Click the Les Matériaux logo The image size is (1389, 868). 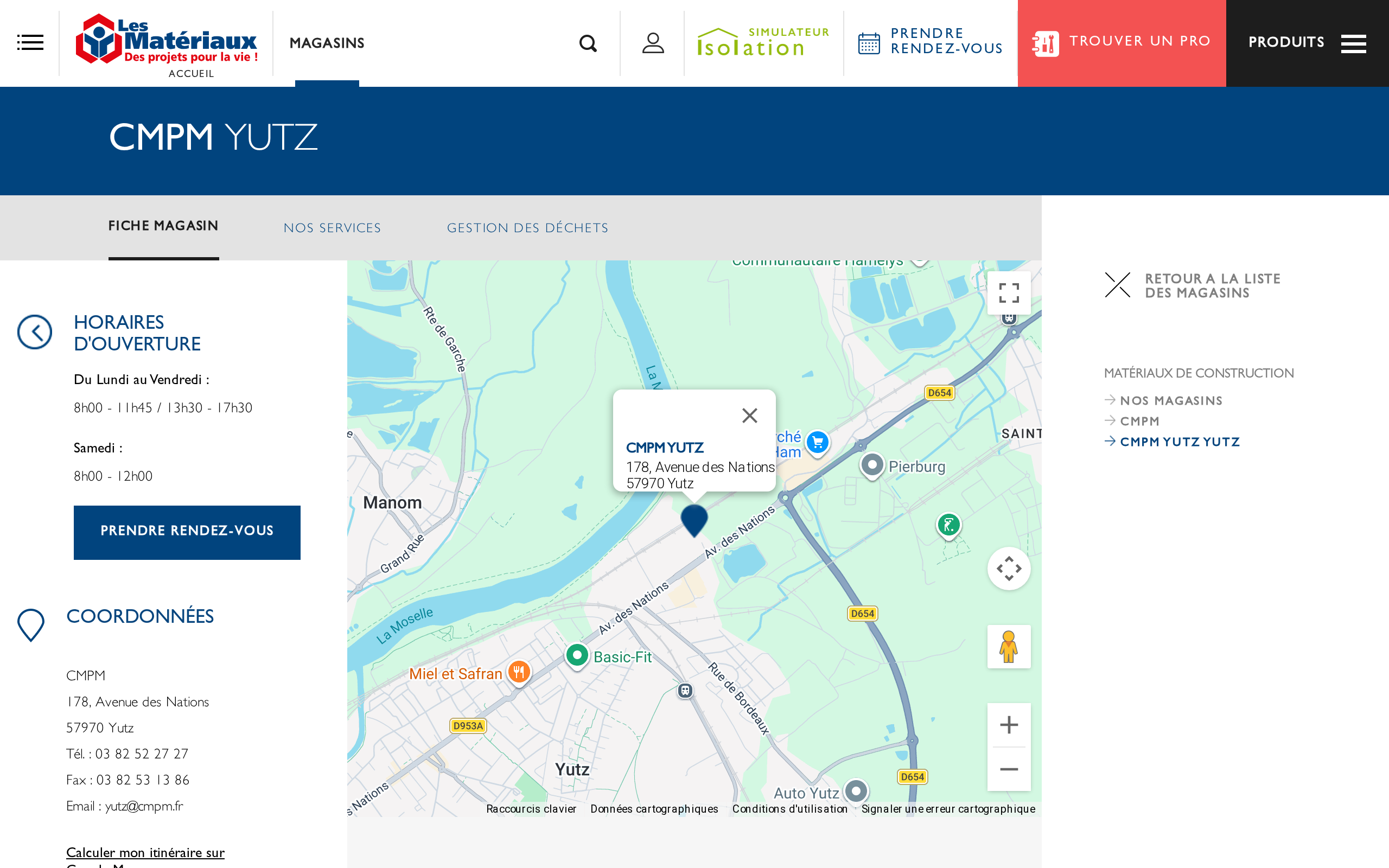pos(167,39)
